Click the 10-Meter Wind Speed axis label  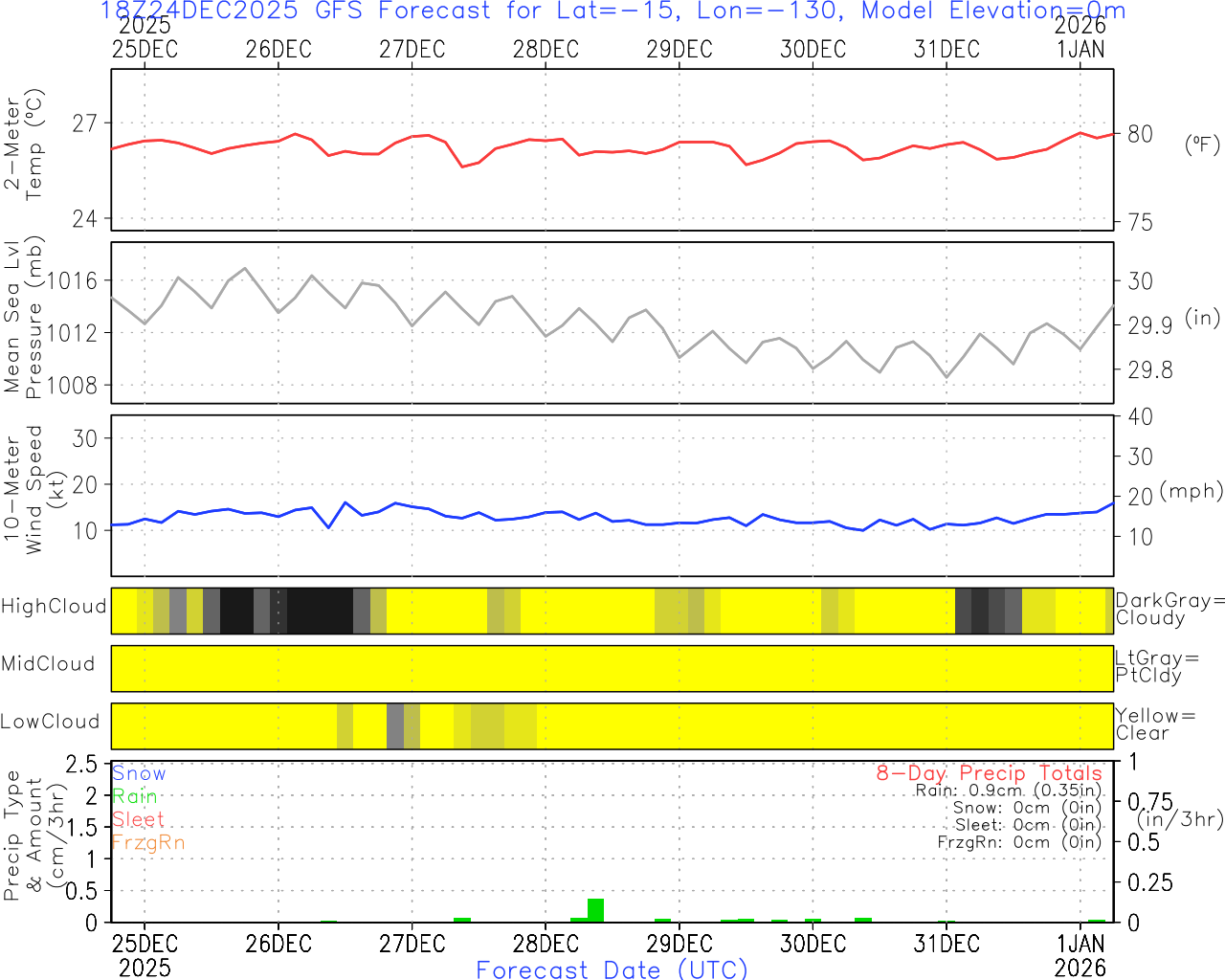click(23, 490)
